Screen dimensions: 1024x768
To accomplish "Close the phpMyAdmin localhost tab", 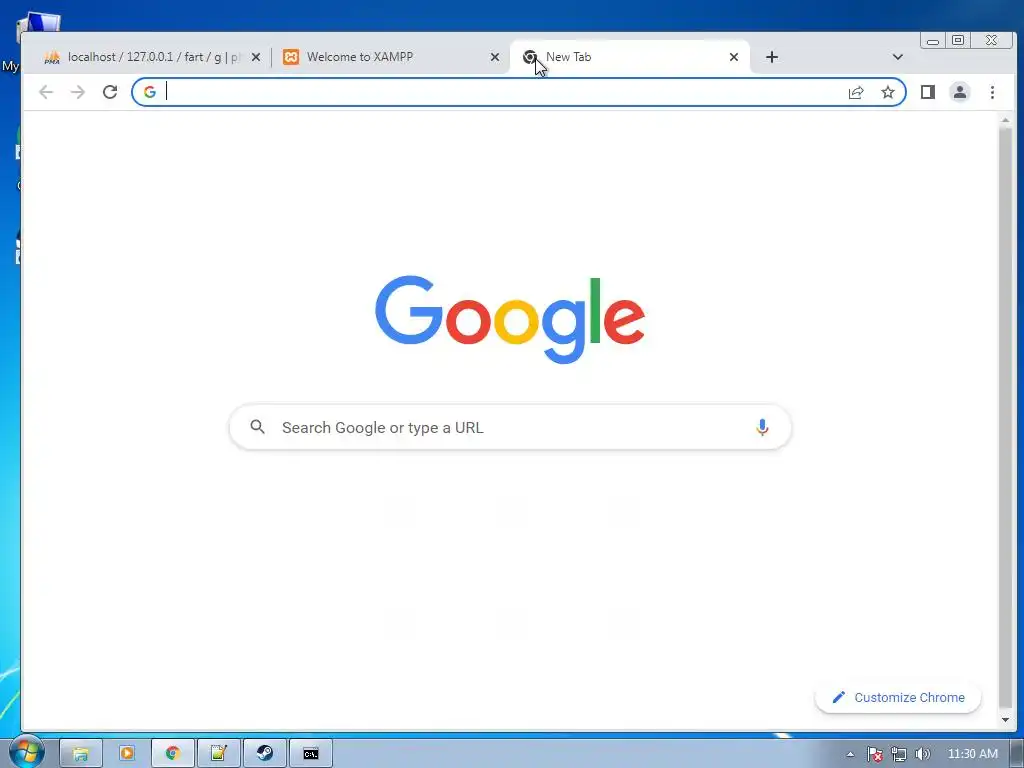I will pos(256,57).
